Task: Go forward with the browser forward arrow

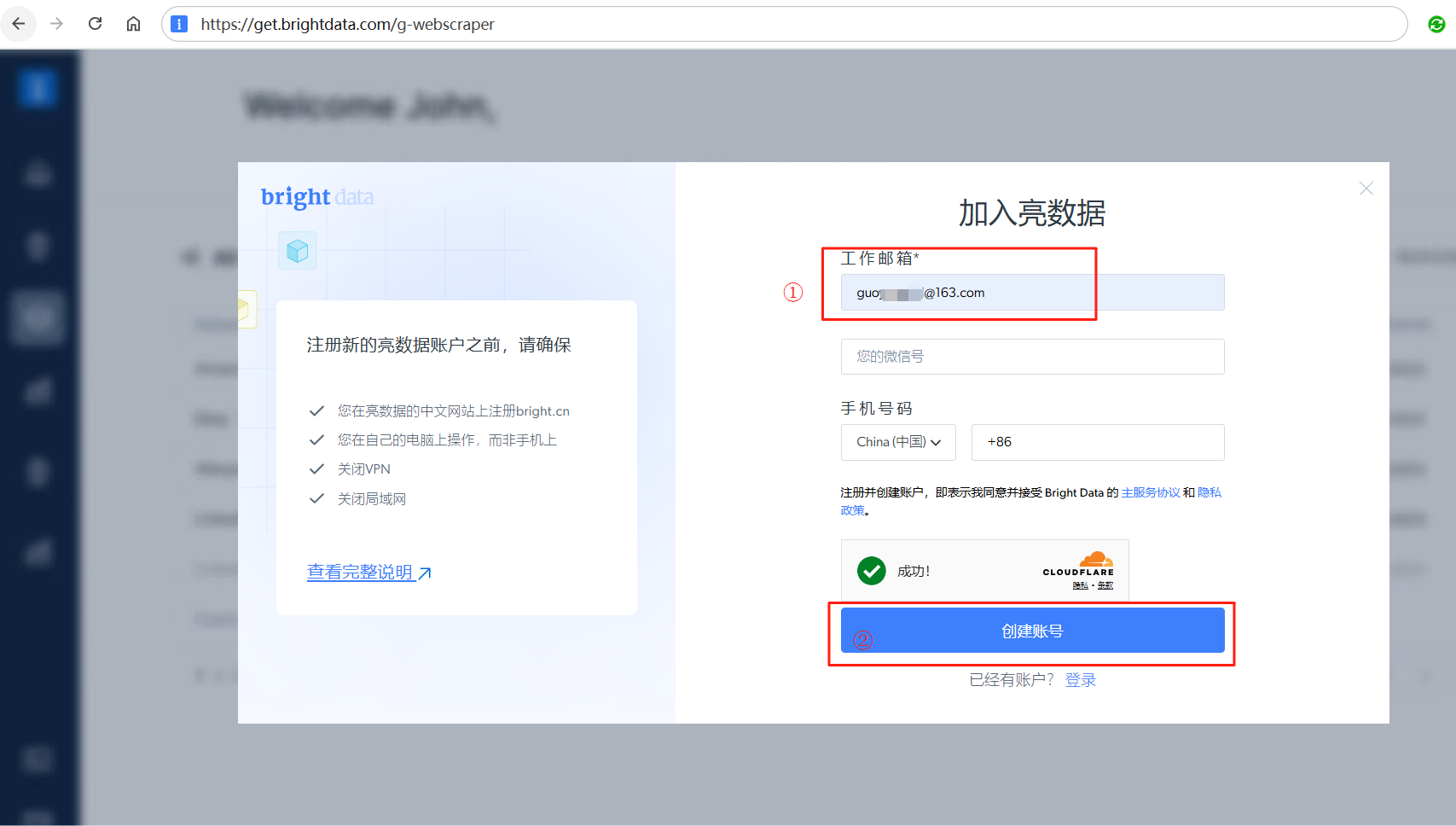Action: click(x=57, y=24)
